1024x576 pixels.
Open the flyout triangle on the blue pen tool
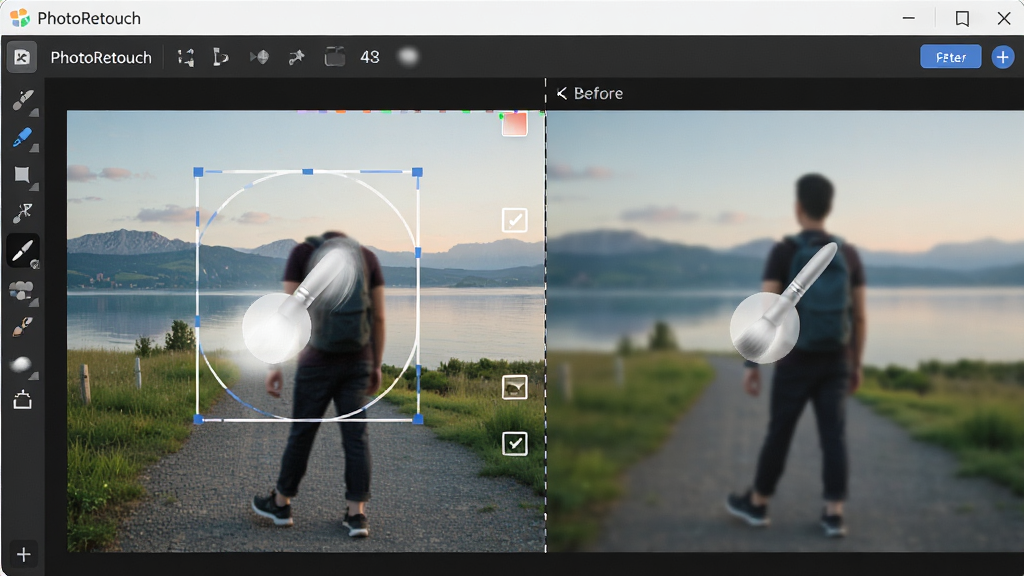[34, 149]
